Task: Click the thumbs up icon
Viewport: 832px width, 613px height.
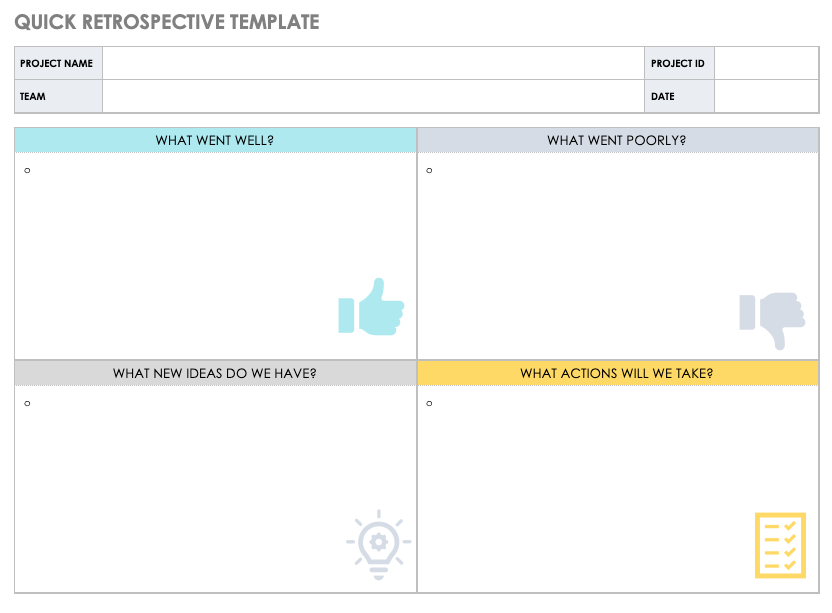Action: (x=371, y=306)
